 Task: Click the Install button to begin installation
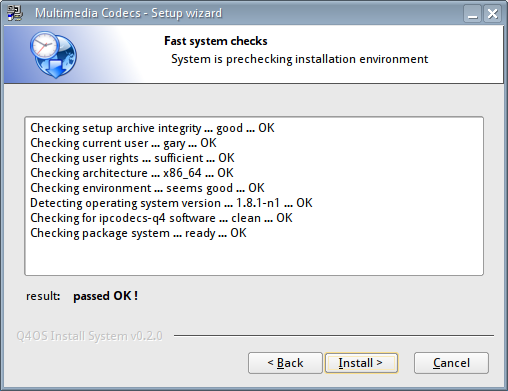[x=361, y=363]
